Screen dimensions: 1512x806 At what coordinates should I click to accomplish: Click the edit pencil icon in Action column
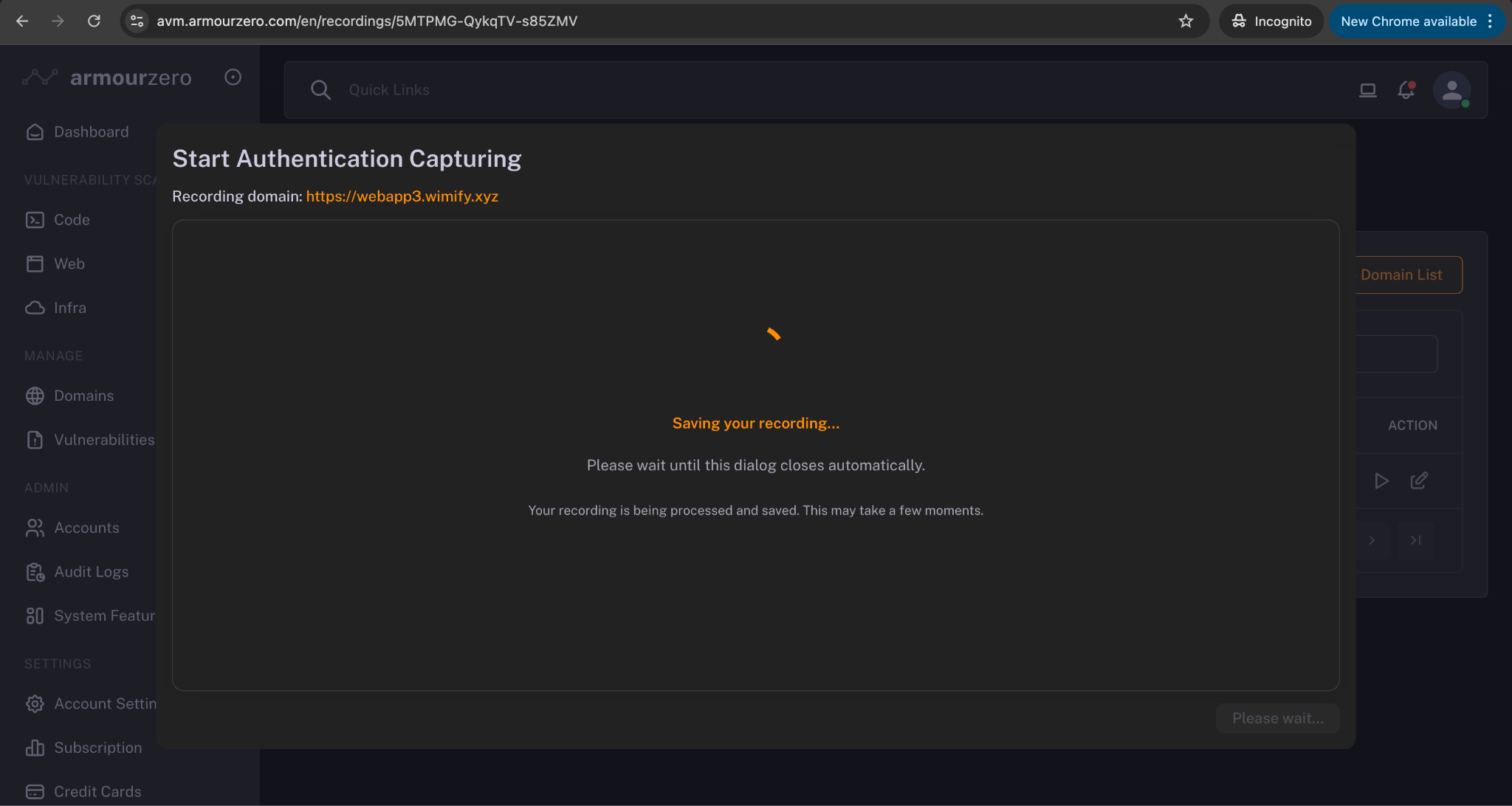pos(1419,481)
